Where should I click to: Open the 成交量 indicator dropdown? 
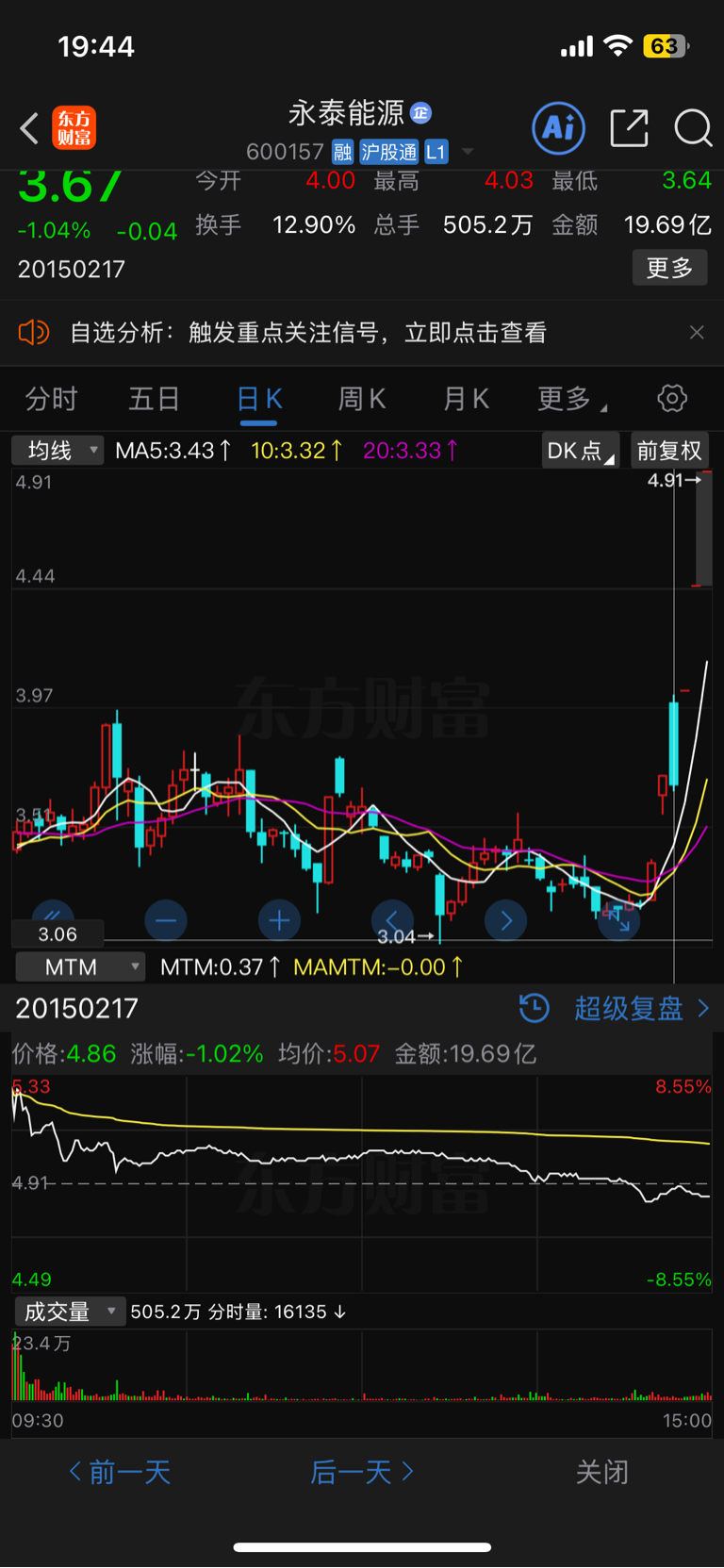[x=70, y=1312]
